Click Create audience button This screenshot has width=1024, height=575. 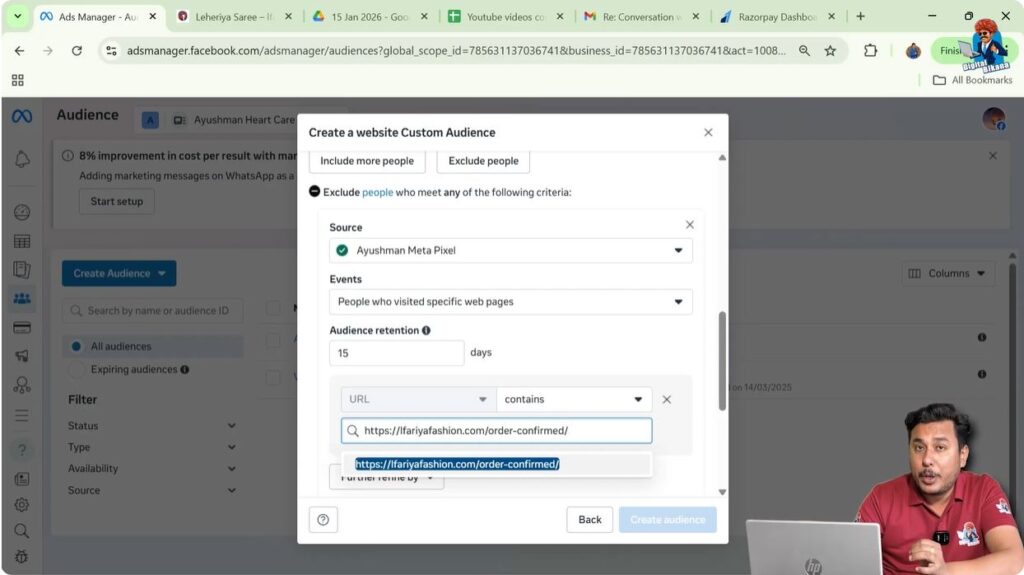click(x=667, y=519)
